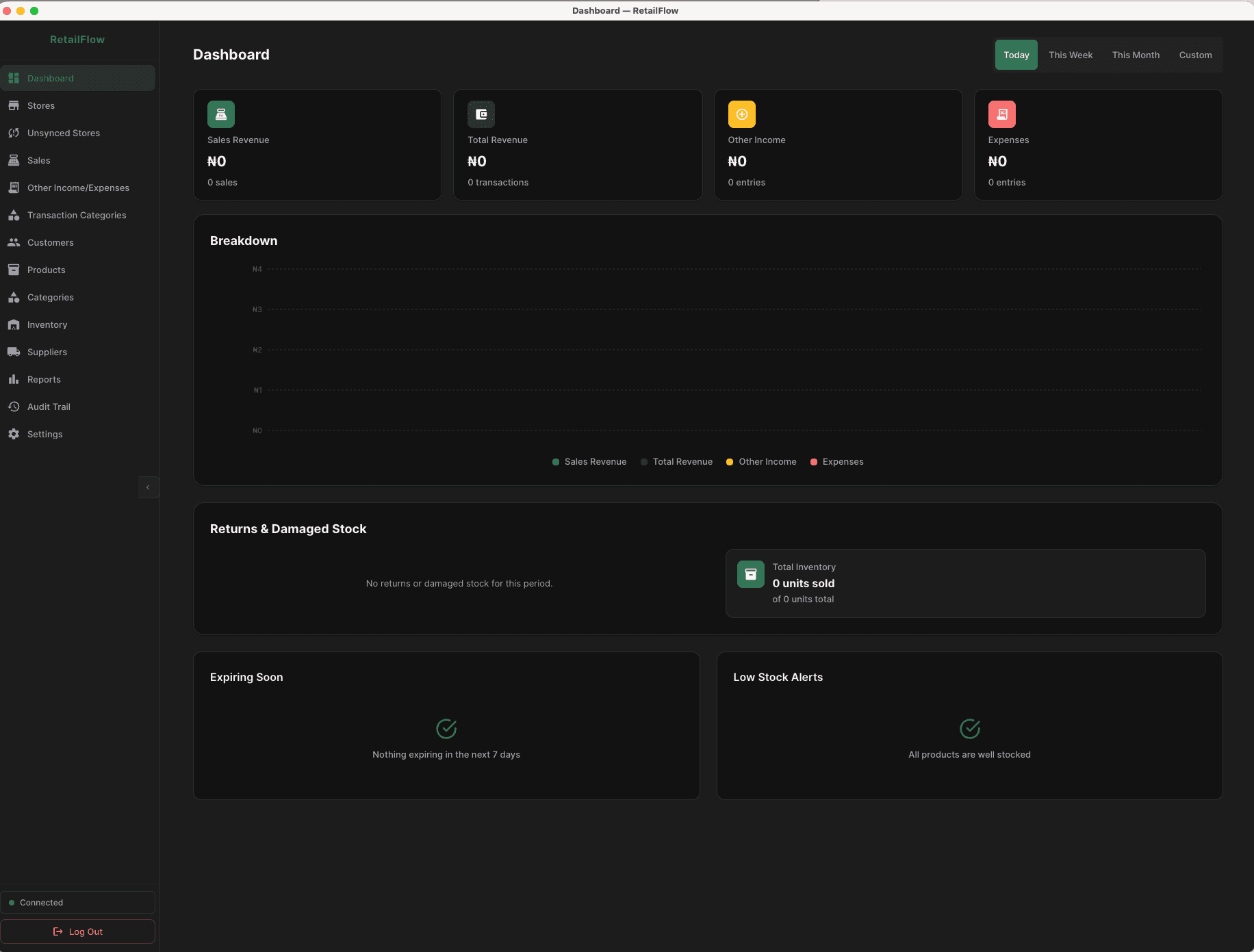Click the Connected status indicator
The width and height of the screenshot is (1254, 952).
(77, 903)
